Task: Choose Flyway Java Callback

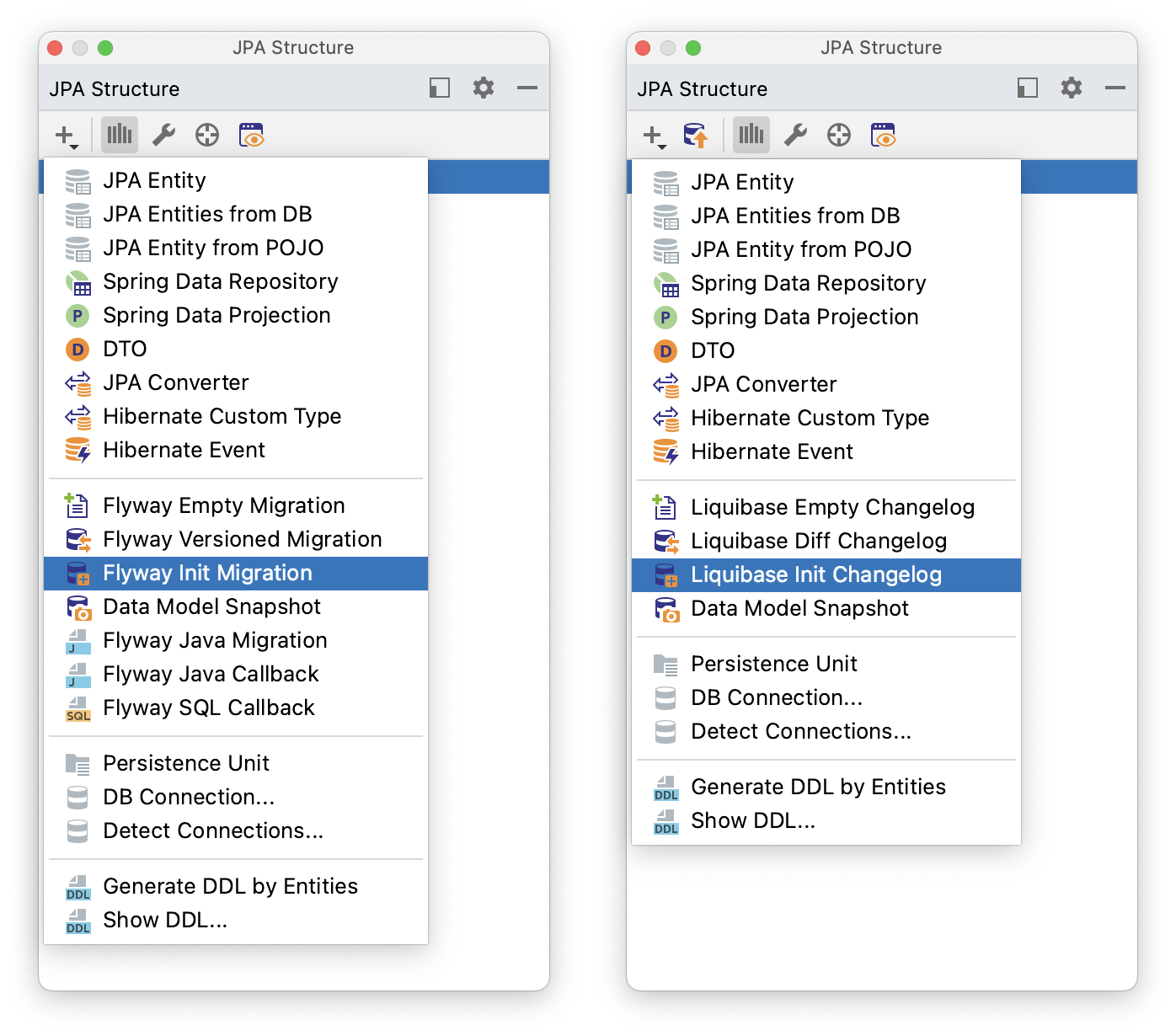Action: (236, 675)
